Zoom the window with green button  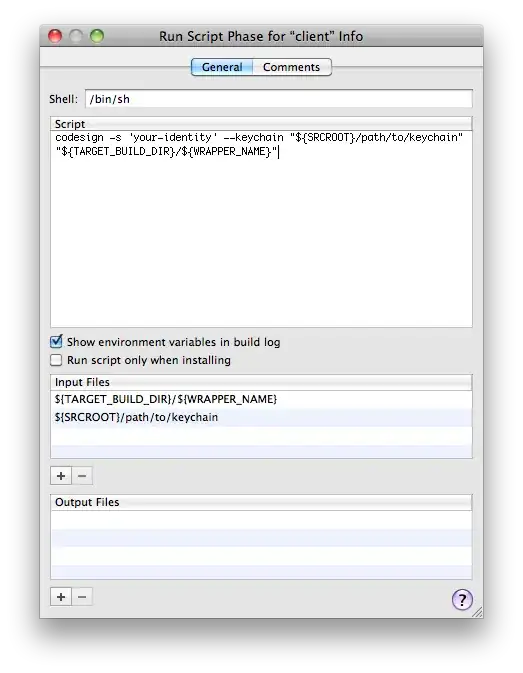tap(97, 36)
